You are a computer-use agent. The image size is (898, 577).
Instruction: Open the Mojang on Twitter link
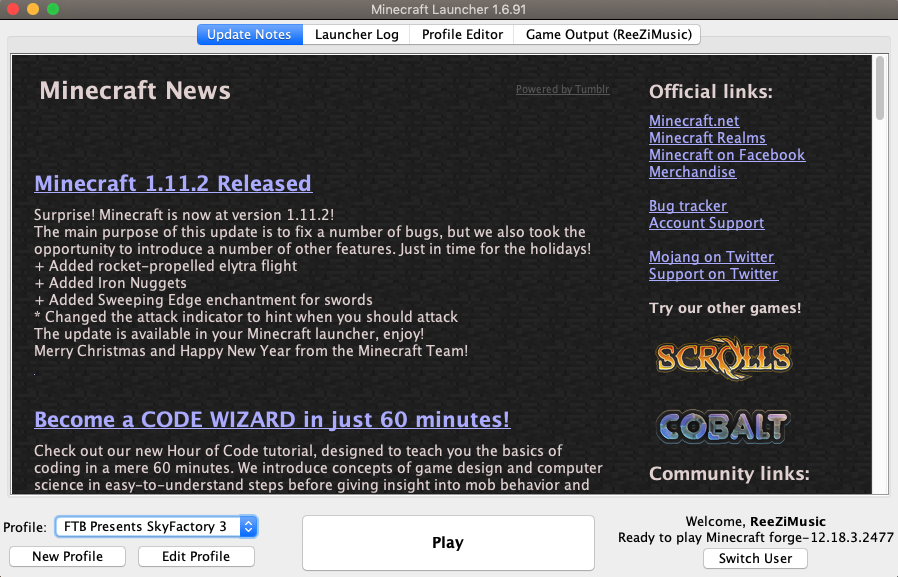tap(711, 257)
